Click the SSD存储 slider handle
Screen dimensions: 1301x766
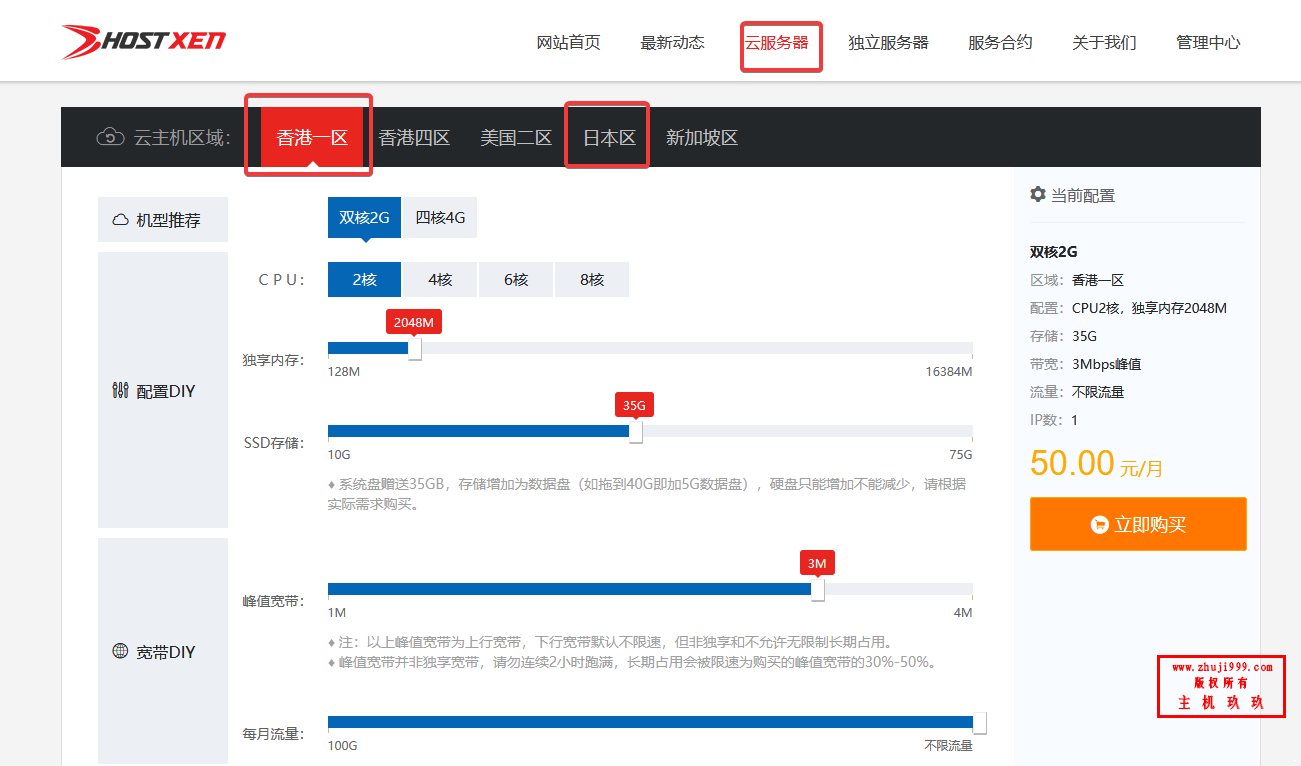coord(636,432)
